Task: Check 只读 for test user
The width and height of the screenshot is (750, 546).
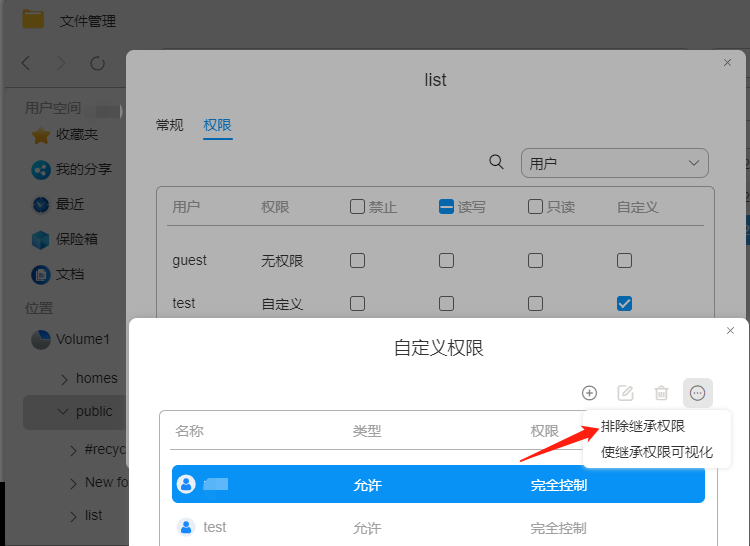Action: [x=535, y=304]
